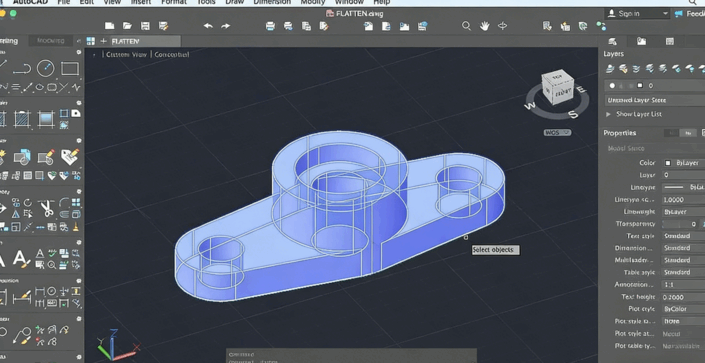The image size is (705, 363).
Task: Select the Gradient fill tool
Action: click(46, 119)
